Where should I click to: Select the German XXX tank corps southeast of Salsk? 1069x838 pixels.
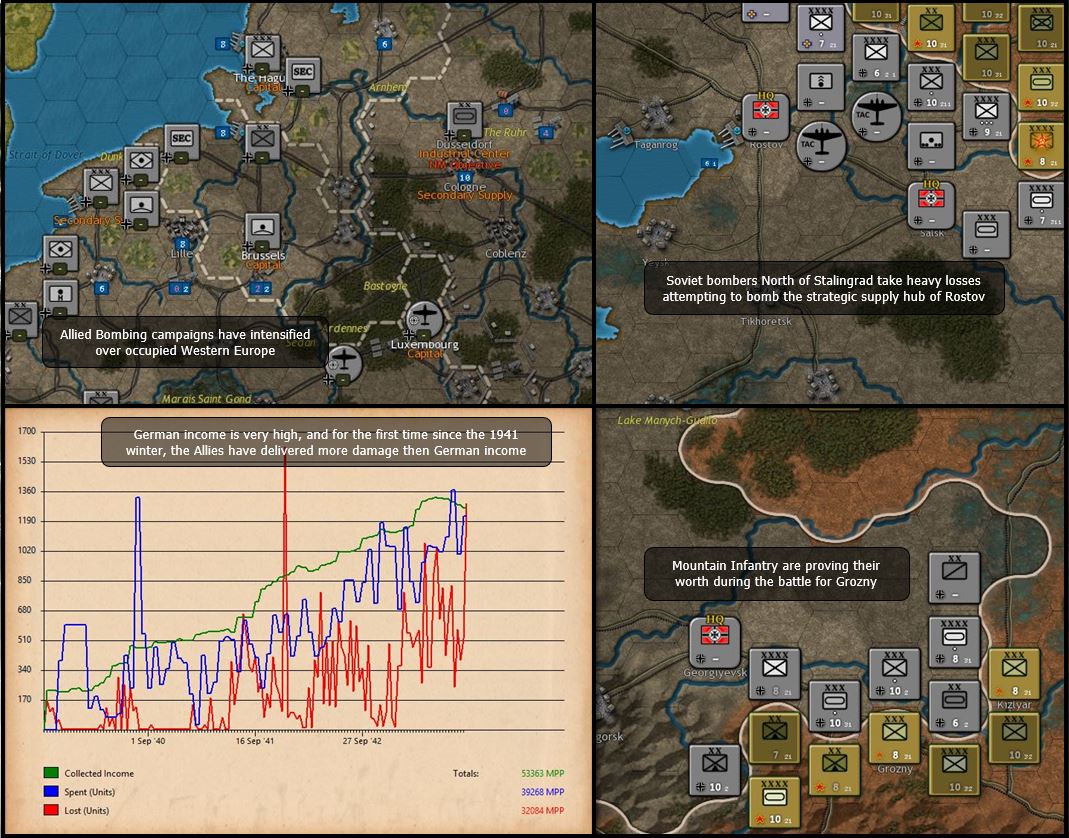987,234
